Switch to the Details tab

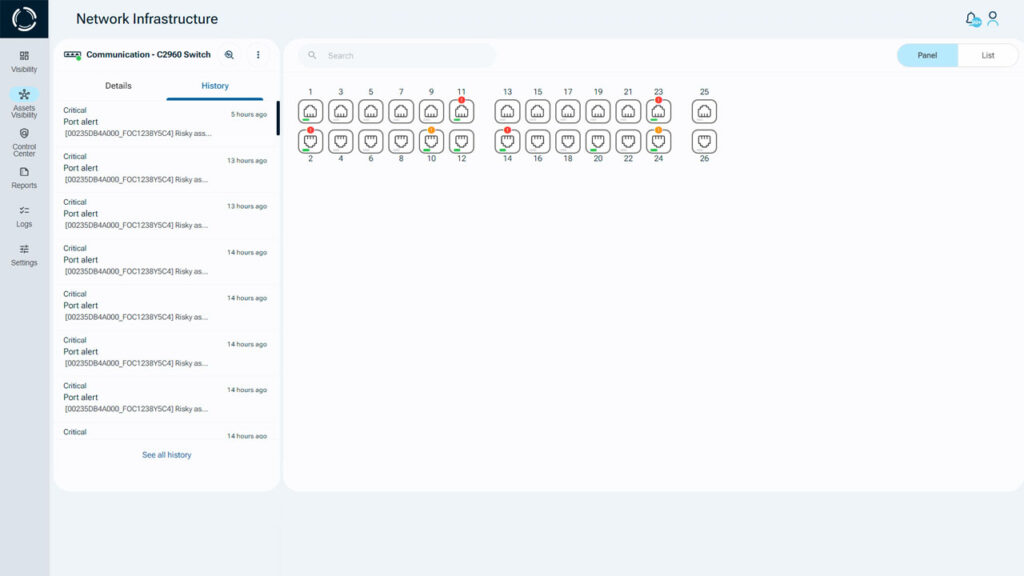[118, 86]
